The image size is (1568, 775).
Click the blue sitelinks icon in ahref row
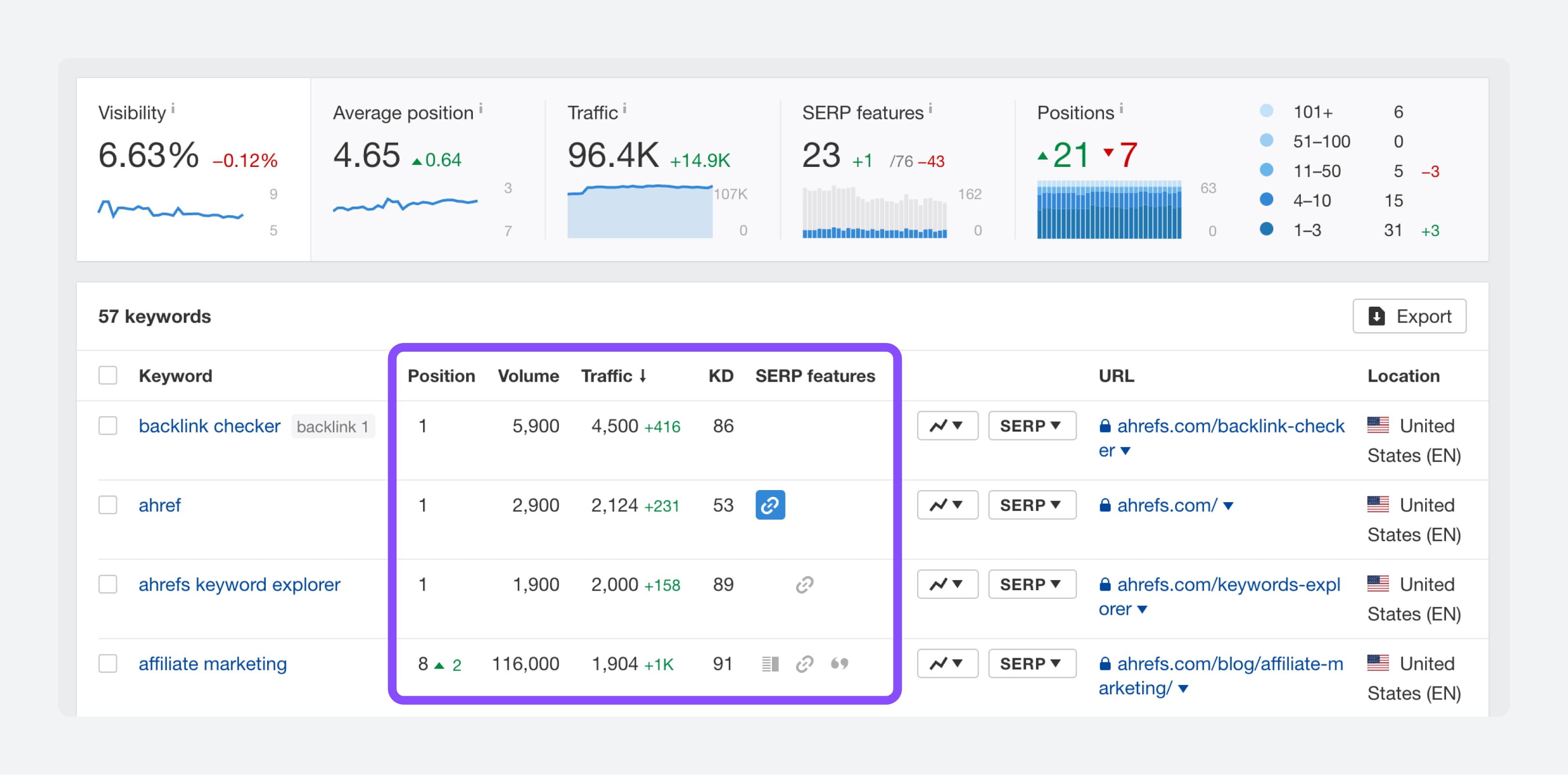tap(770, 505)
